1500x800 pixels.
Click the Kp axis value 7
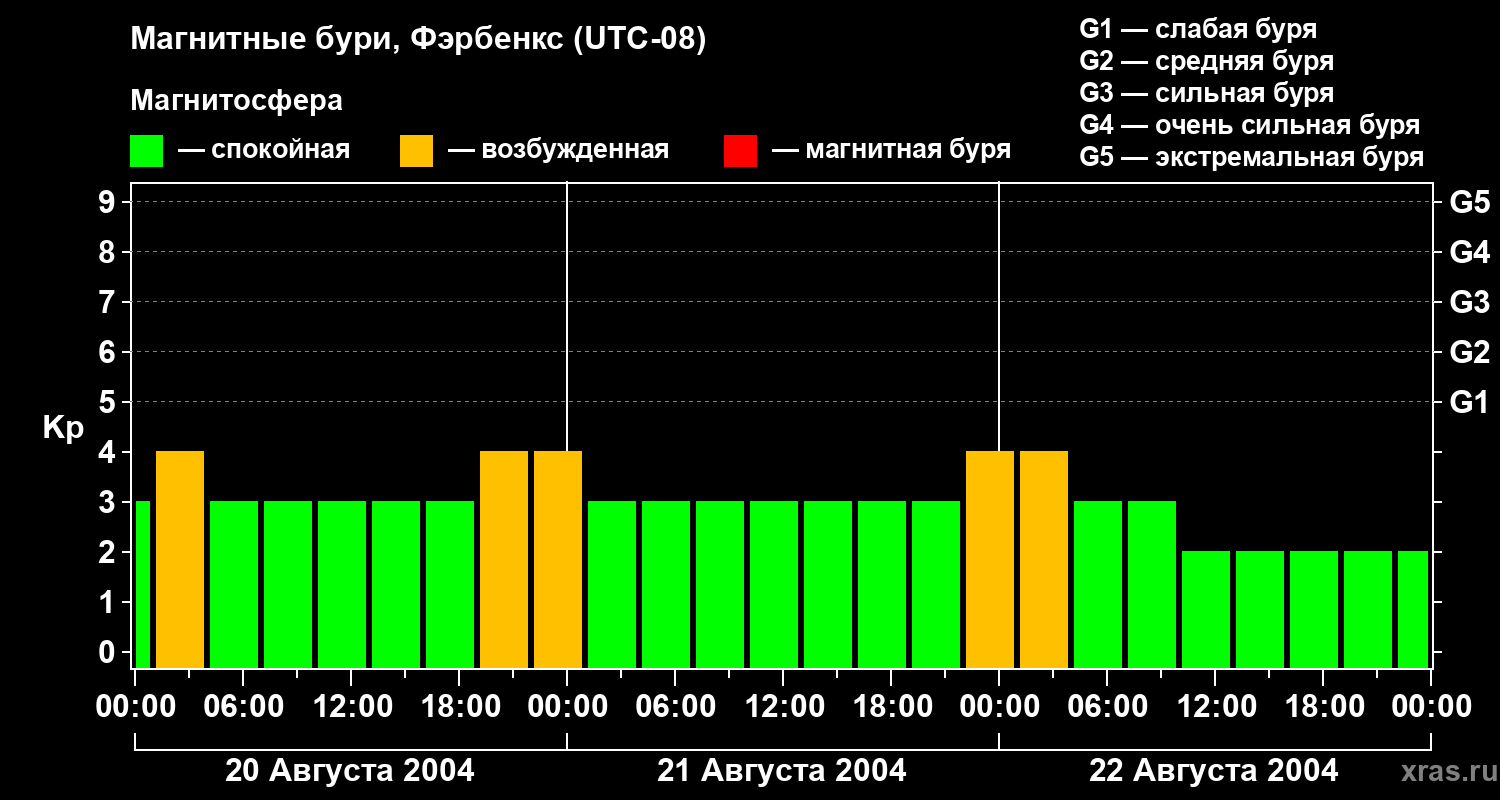[109, 302]
